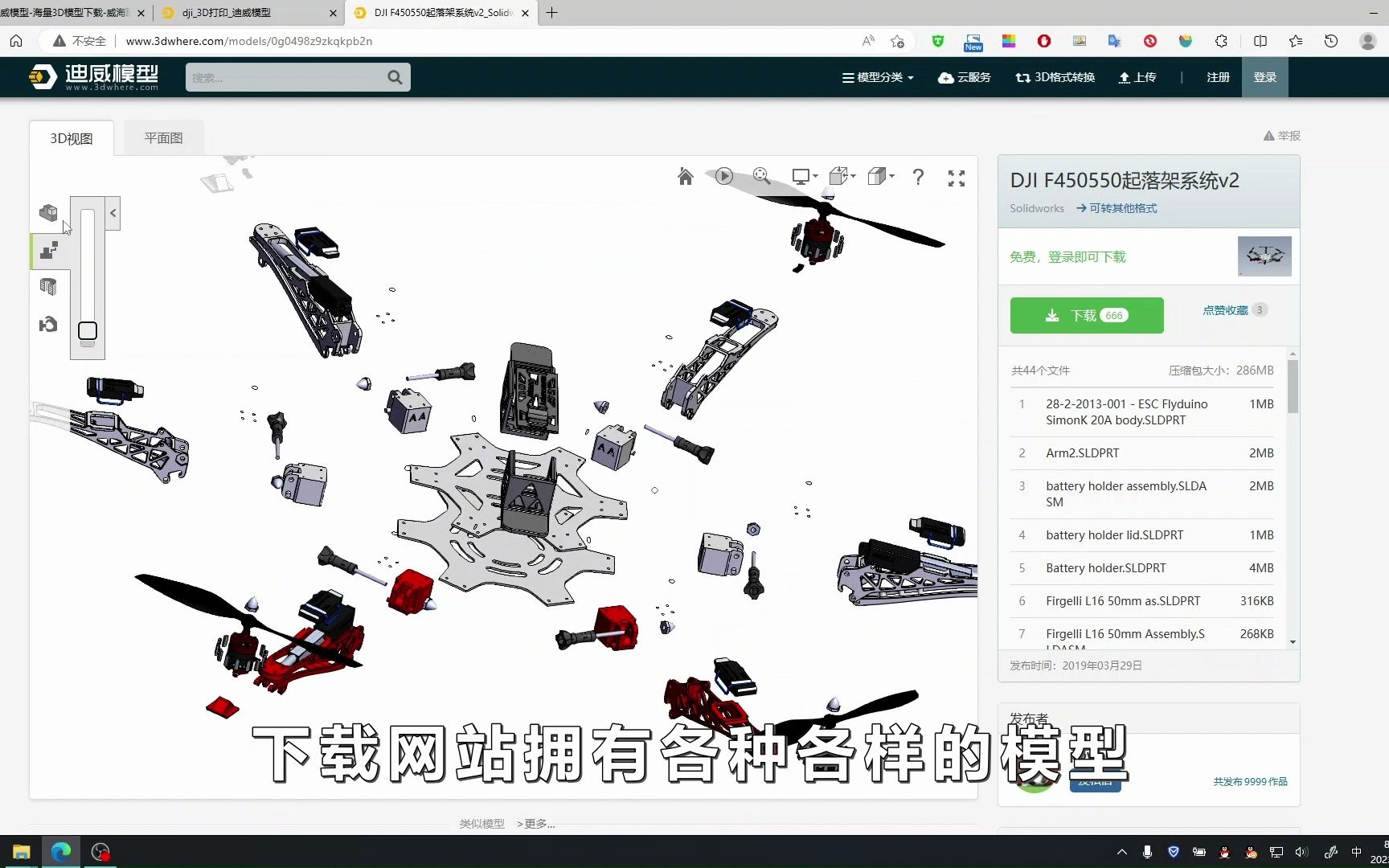Image resolution: width=1389 pixels, height=868 pixels.
Task: Open the 3D格式转换 menu item
Action: 1055,77
